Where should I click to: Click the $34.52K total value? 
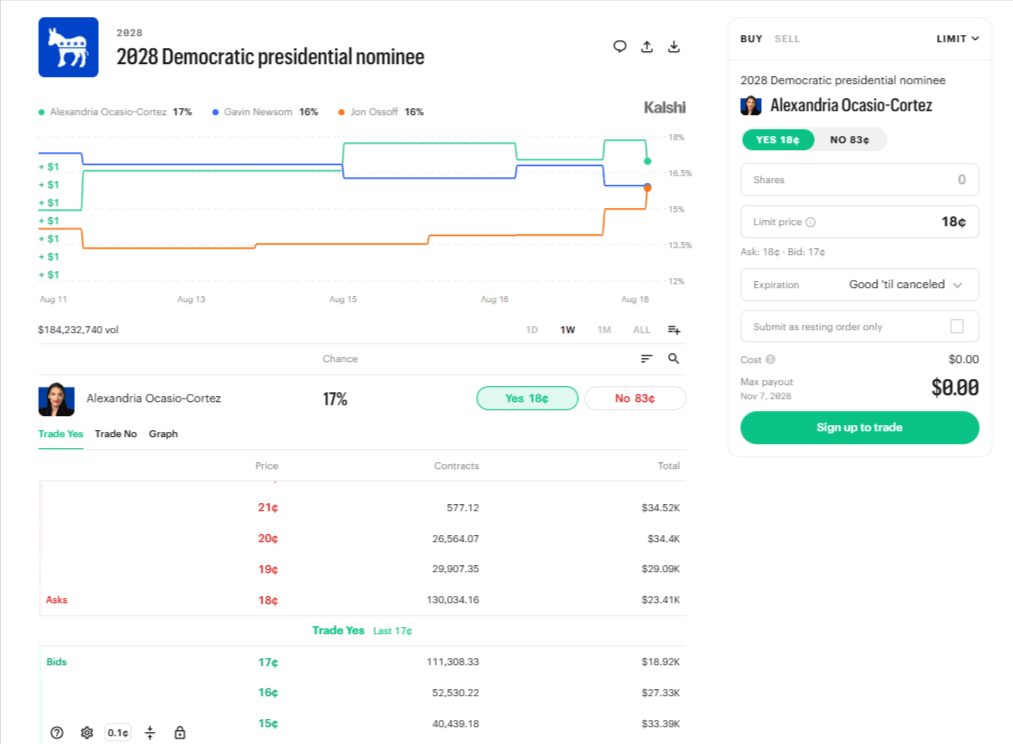660,508
